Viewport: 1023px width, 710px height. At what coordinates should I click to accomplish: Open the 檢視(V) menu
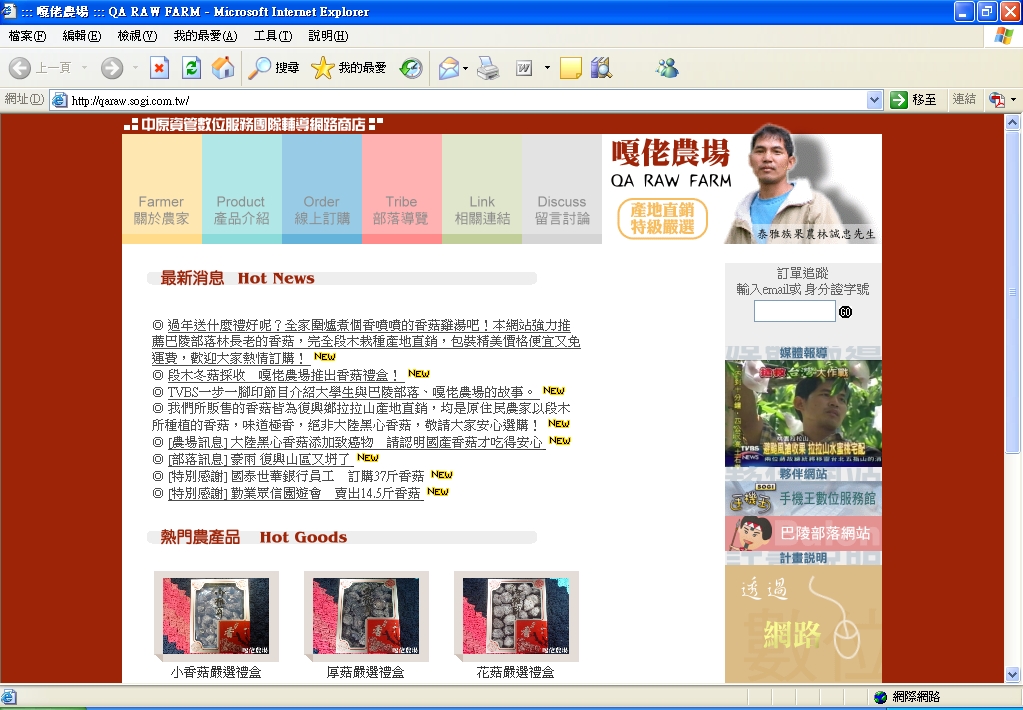point(137,36)
